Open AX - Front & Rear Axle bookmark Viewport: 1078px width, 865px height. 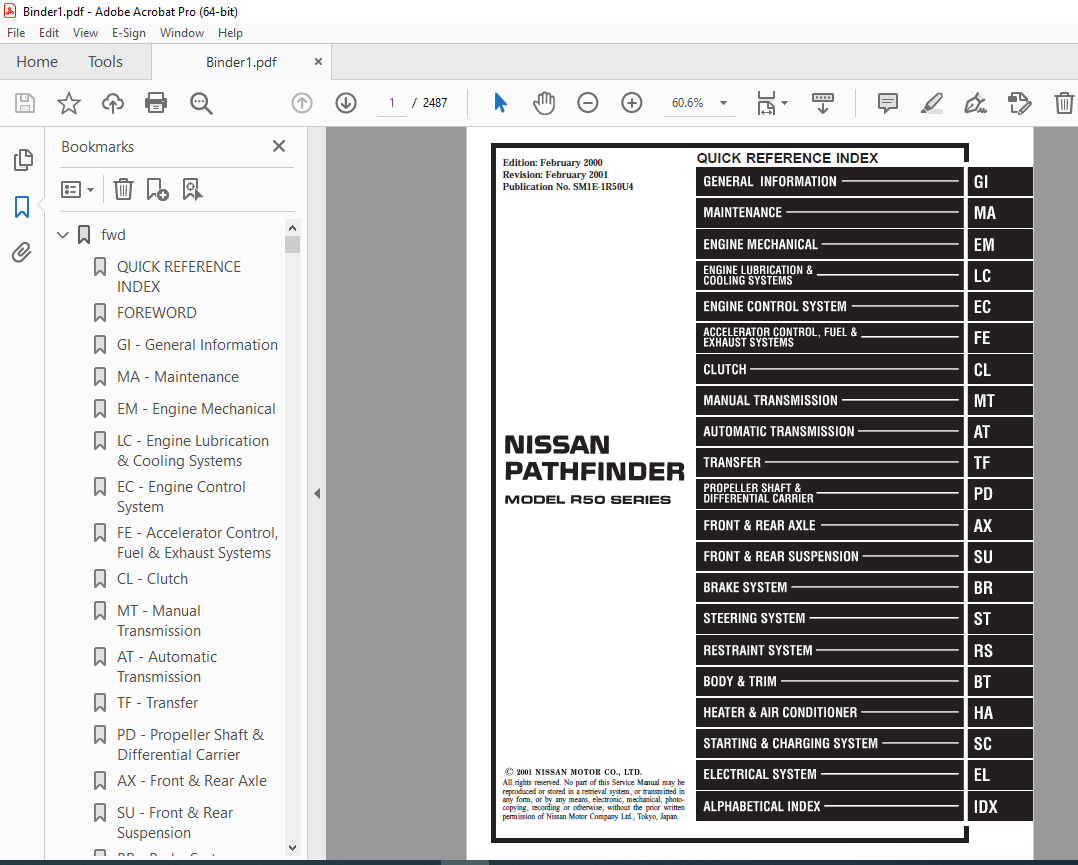(192, 781)
